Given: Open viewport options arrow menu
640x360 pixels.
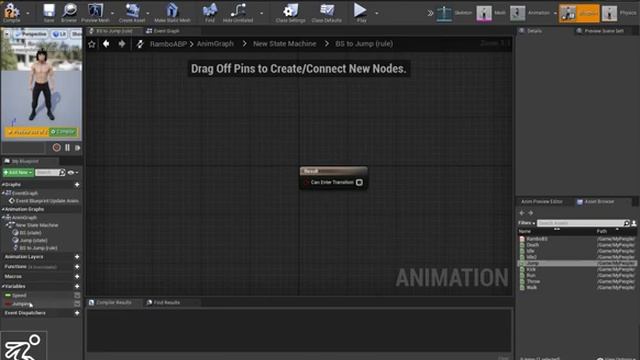Looking at the screenshot, I should pos(7,34).
